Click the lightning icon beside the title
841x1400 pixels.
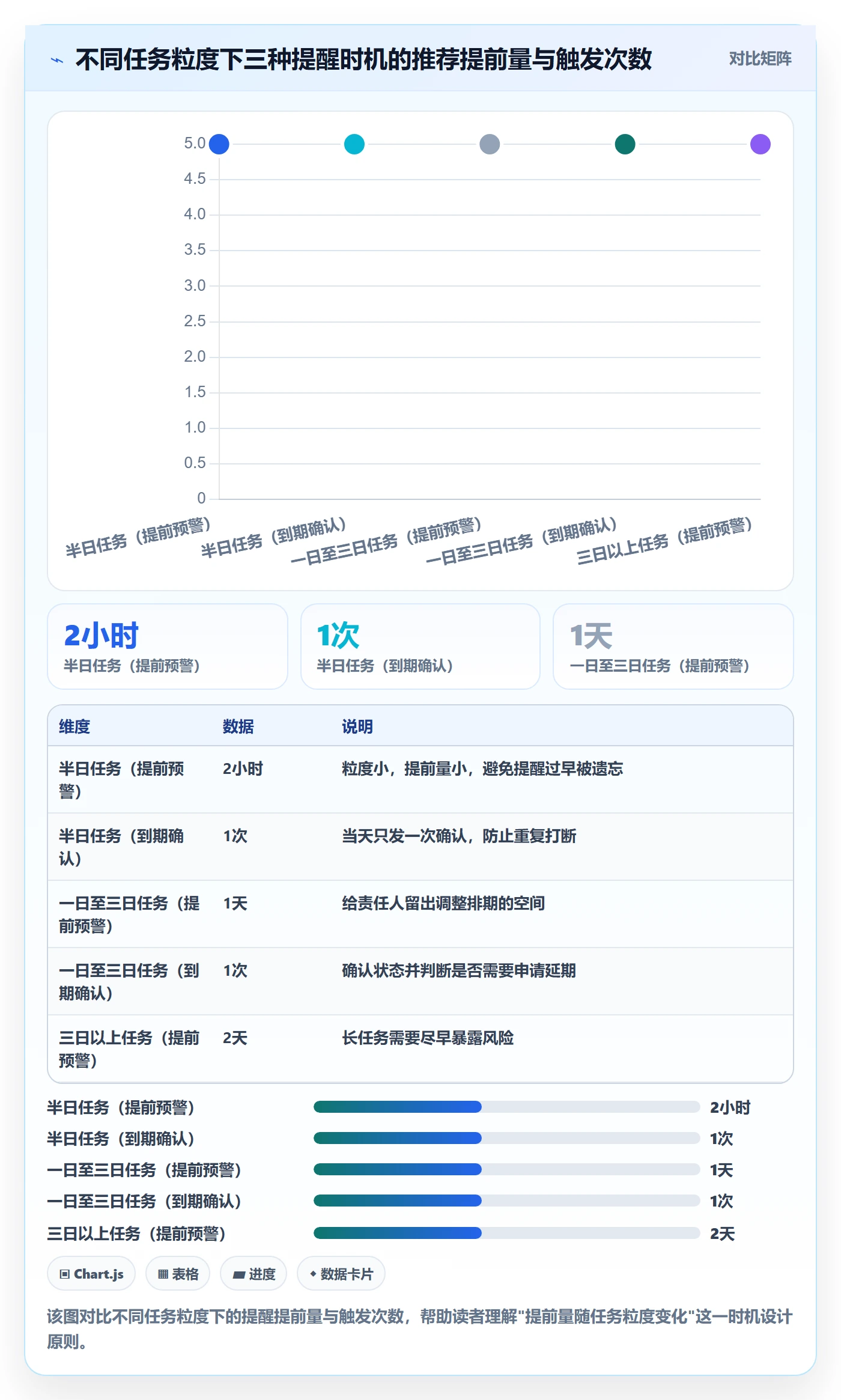[57, 60]
